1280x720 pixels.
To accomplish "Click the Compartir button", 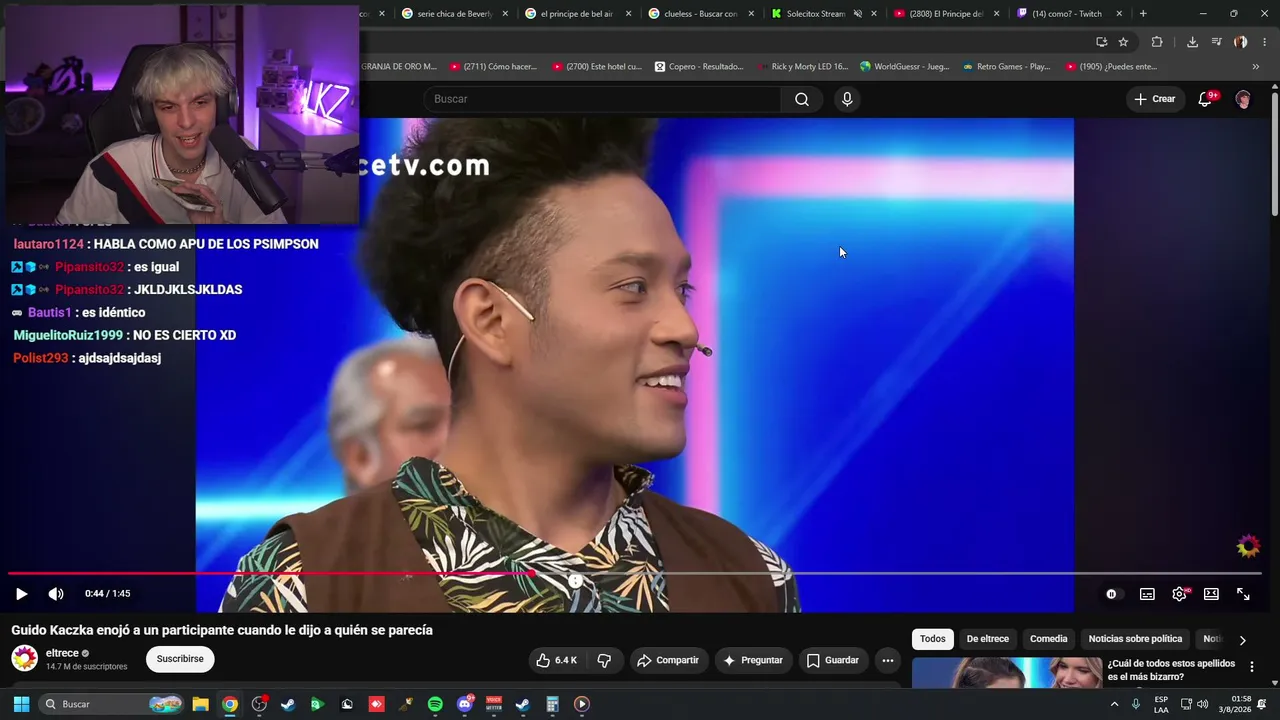I will (668, 660).
